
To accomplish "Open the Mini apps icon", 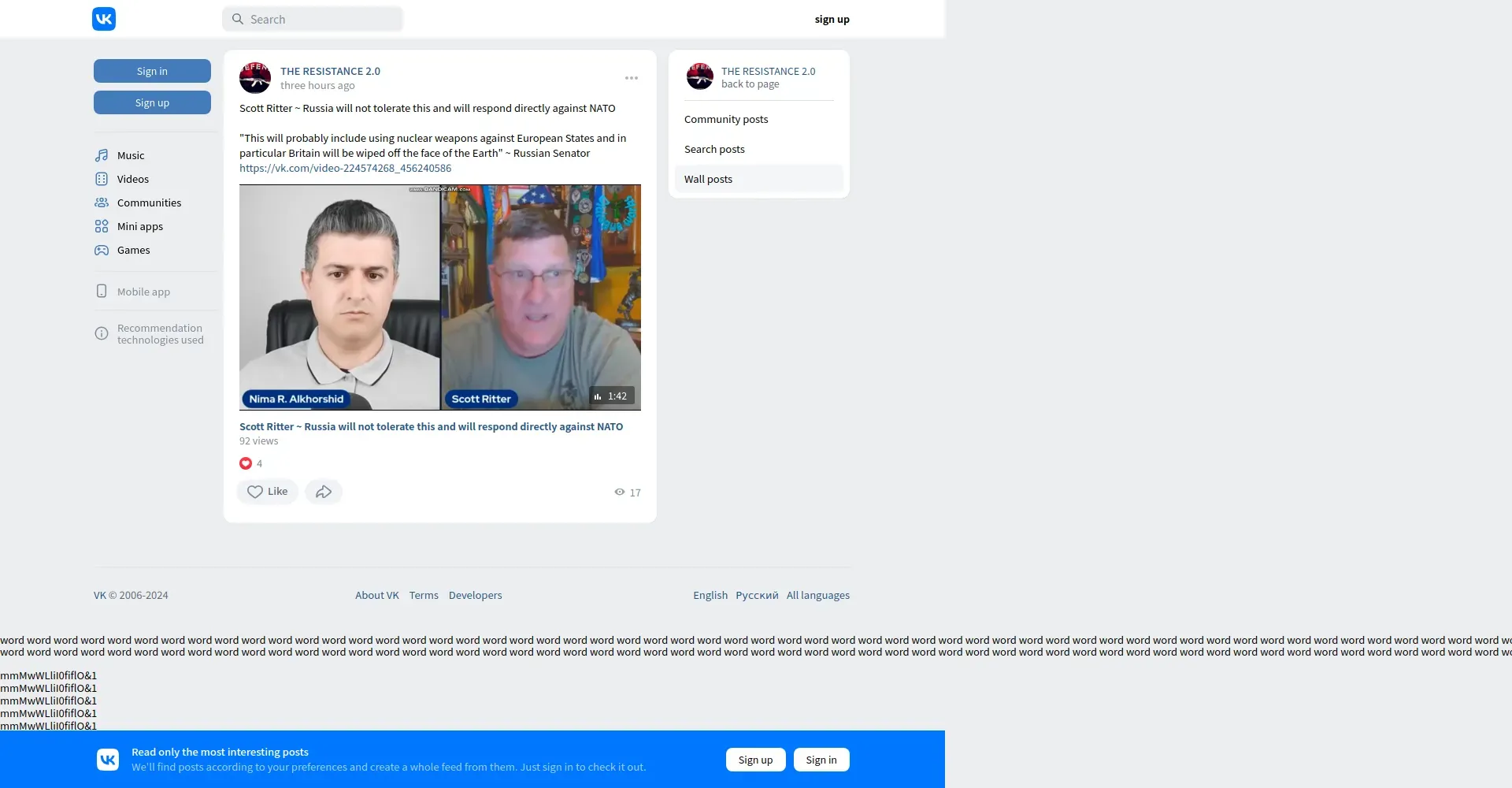I will 102,226.
